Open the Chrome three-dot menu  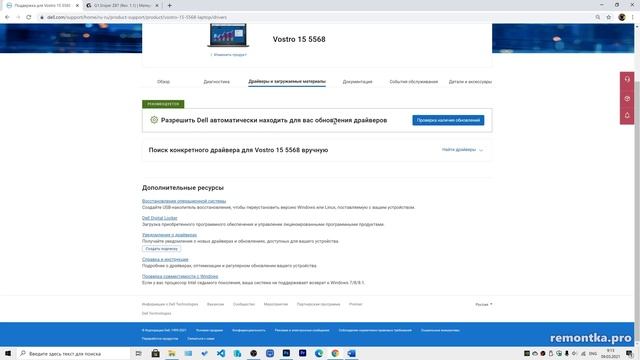coord(633,17)
